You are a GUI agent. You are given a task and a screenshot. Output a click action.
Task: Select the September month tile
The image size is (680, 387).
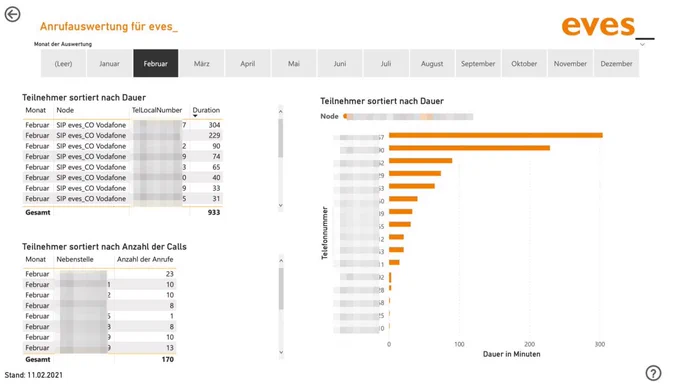click(478, 63)
